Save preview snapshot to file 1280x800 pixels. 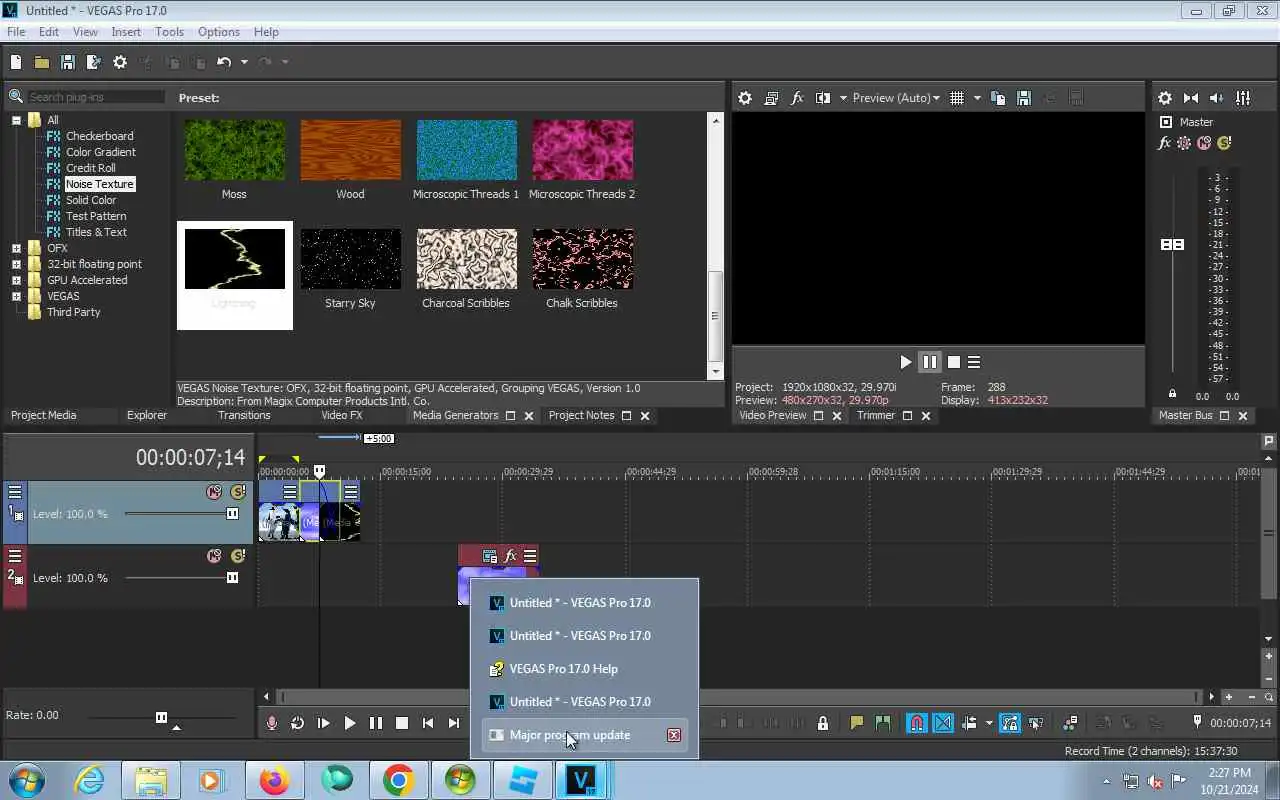(1024, 98)
